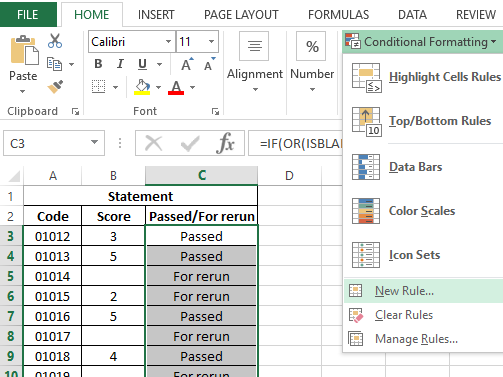Open Insert Function fx button
503x377 pixels.
tap(225, 143)
